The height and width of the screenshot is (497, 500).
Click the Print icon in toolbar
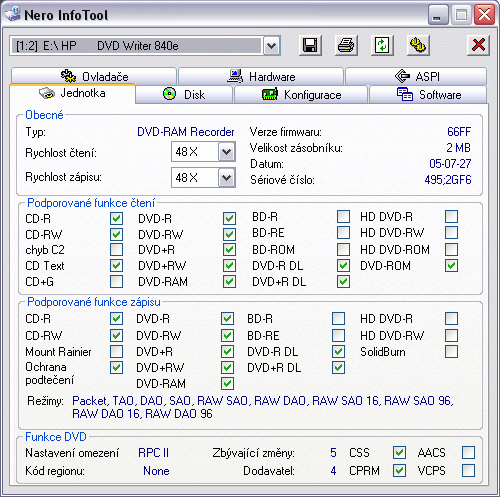click(x=346, y=45)
